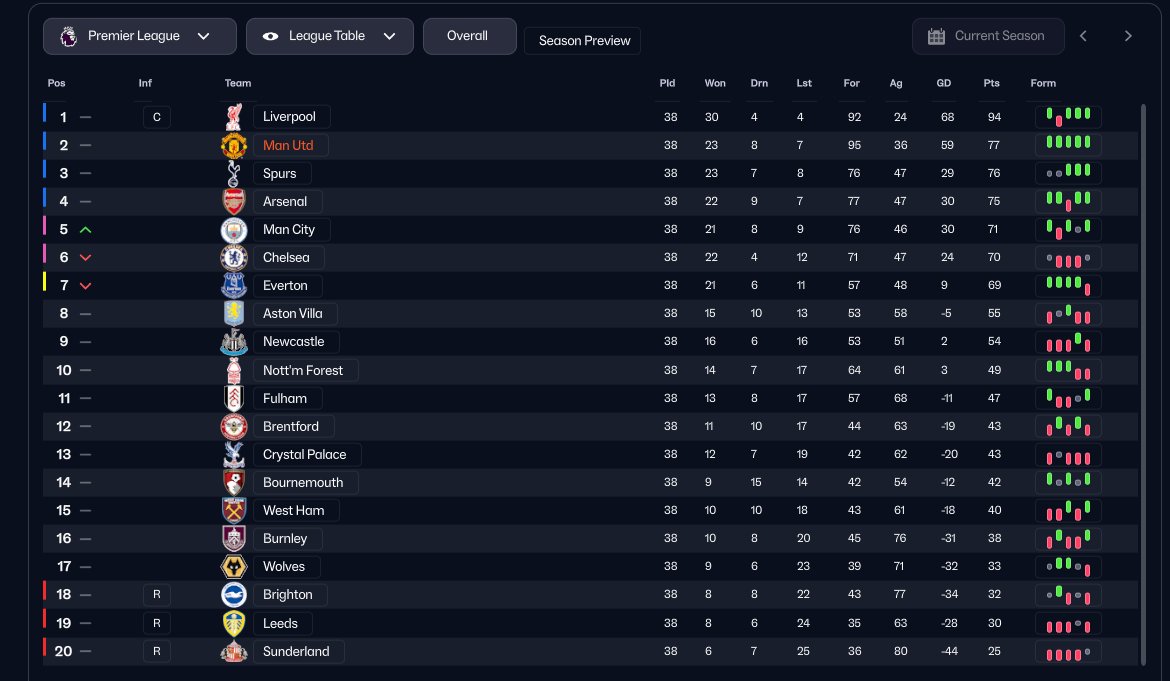
Task: Click the Man City club badge
Action: tap(234, 230)
